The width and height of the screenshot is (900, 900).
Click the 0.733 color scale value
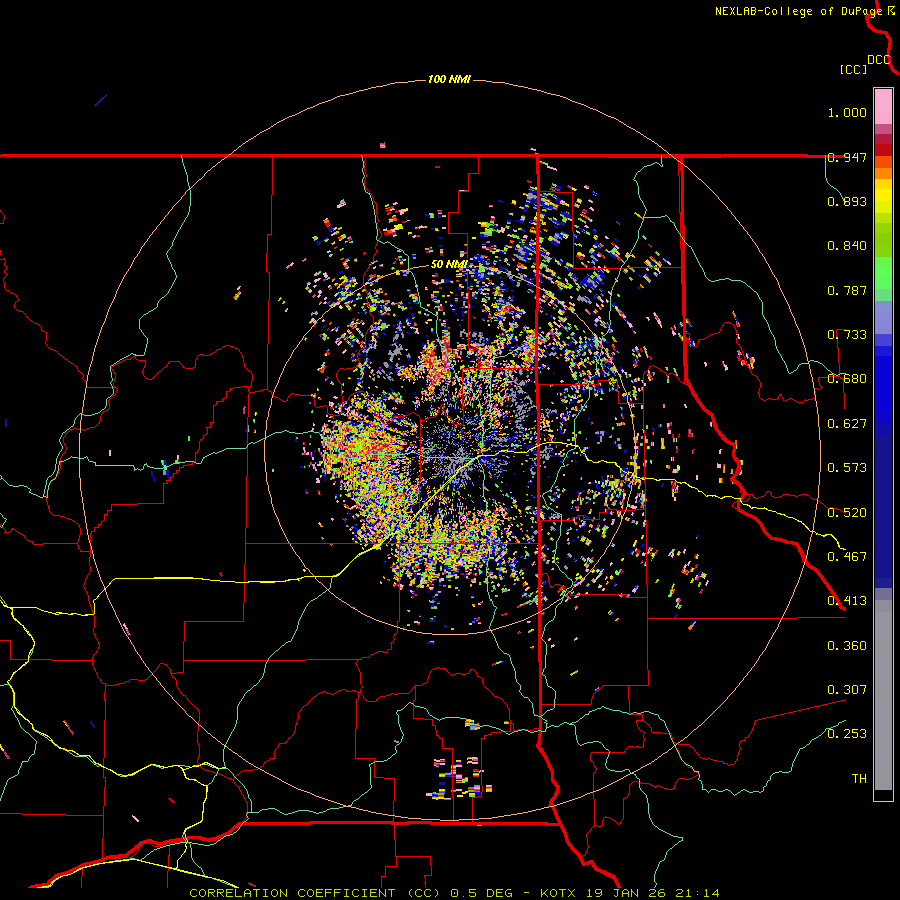847,335
